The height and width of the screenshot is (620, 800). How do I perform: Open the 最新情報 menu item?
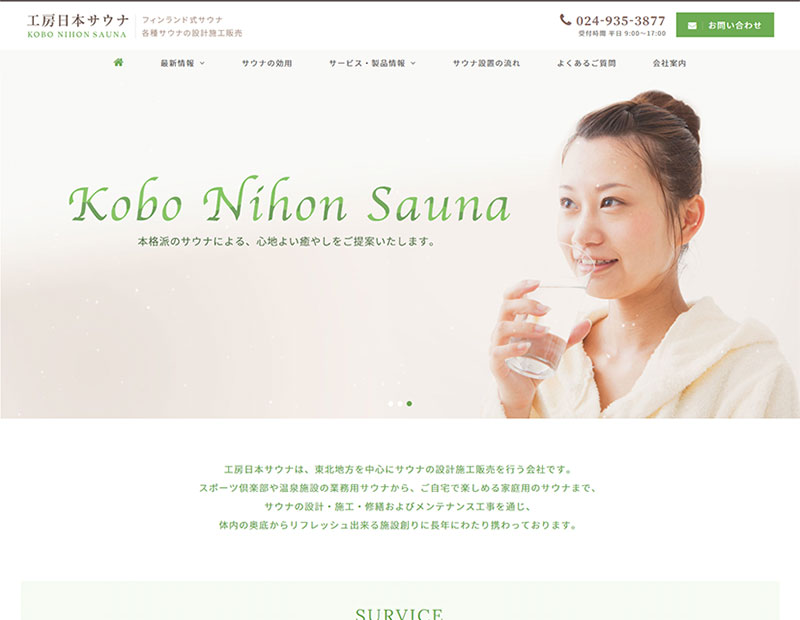point(178,63)
